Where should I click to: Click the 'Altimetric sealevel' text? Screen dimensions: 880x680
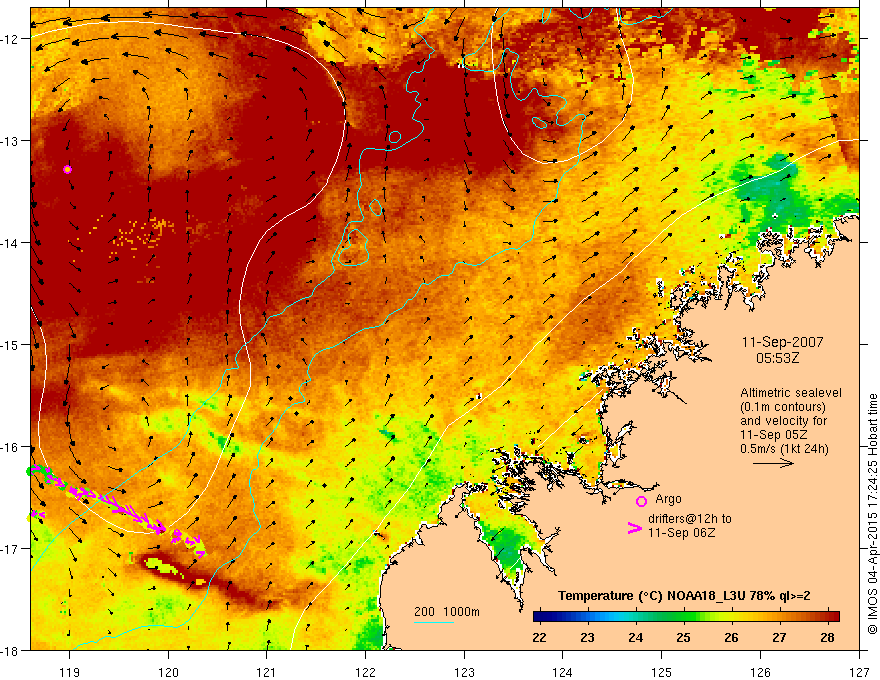tap(791, 393)
